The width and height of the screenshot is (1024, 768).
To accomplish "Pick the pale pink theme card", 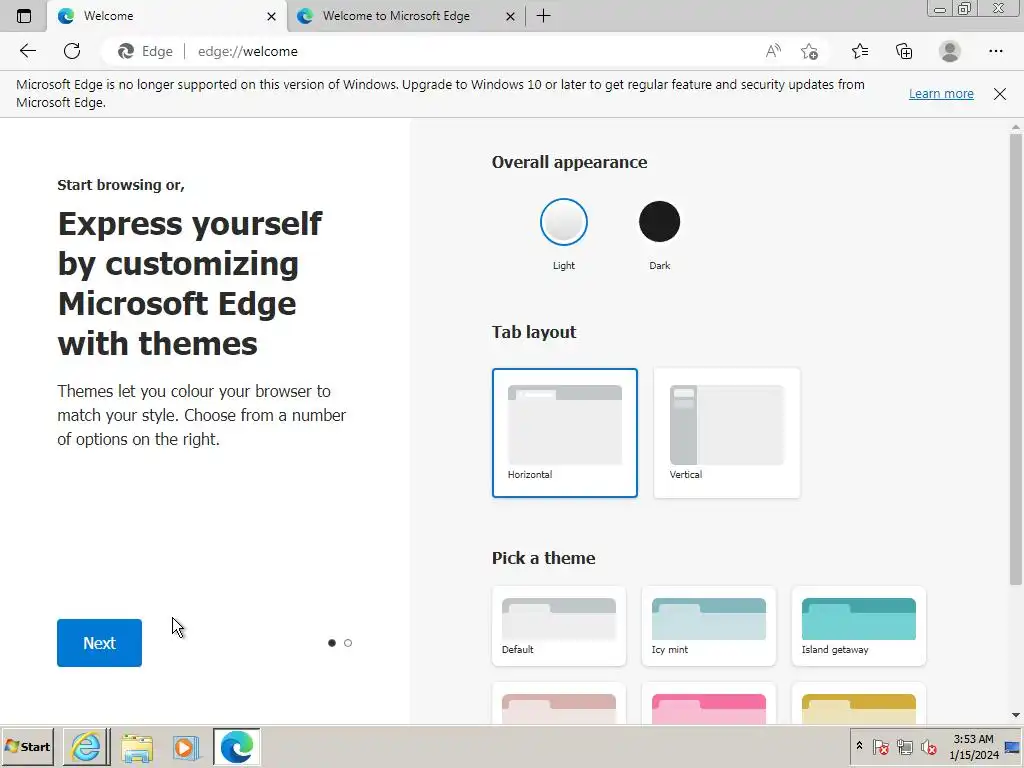I will click(x=559, y=704).
